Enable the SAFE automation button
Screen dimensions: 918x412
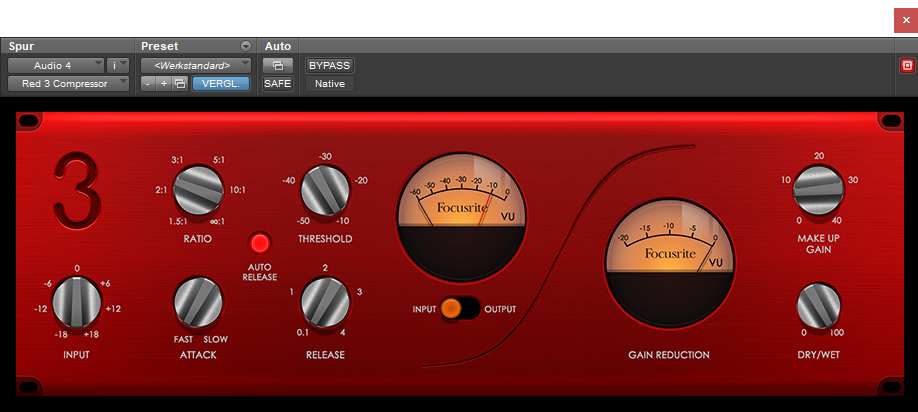[278, 84]
